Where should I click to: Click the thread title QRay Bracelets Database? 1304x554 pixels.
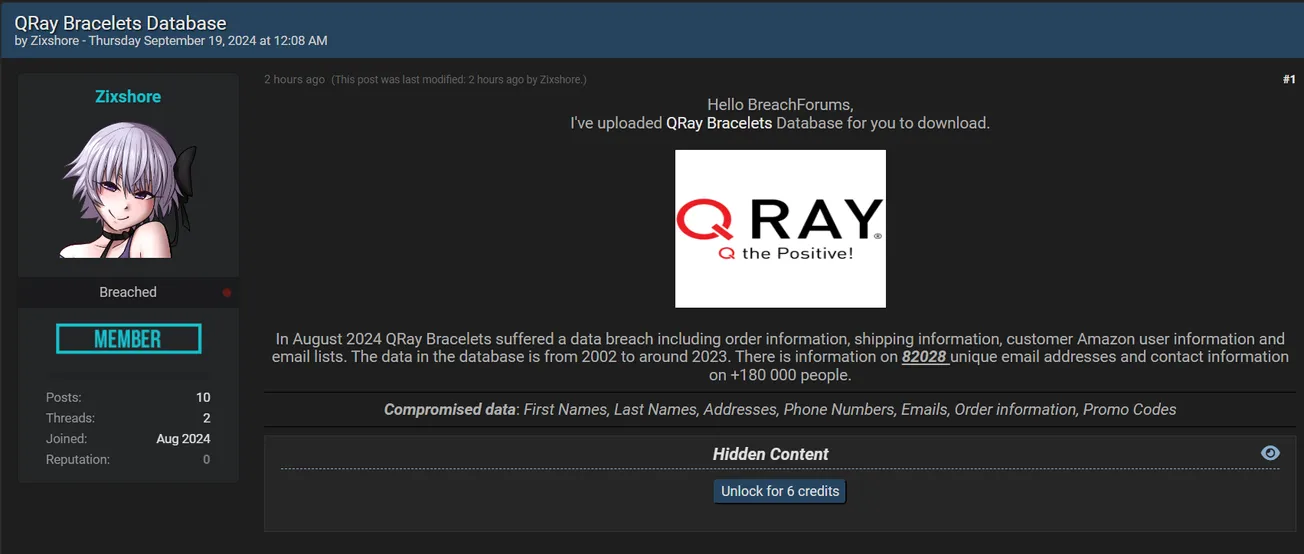pos(121,23)
